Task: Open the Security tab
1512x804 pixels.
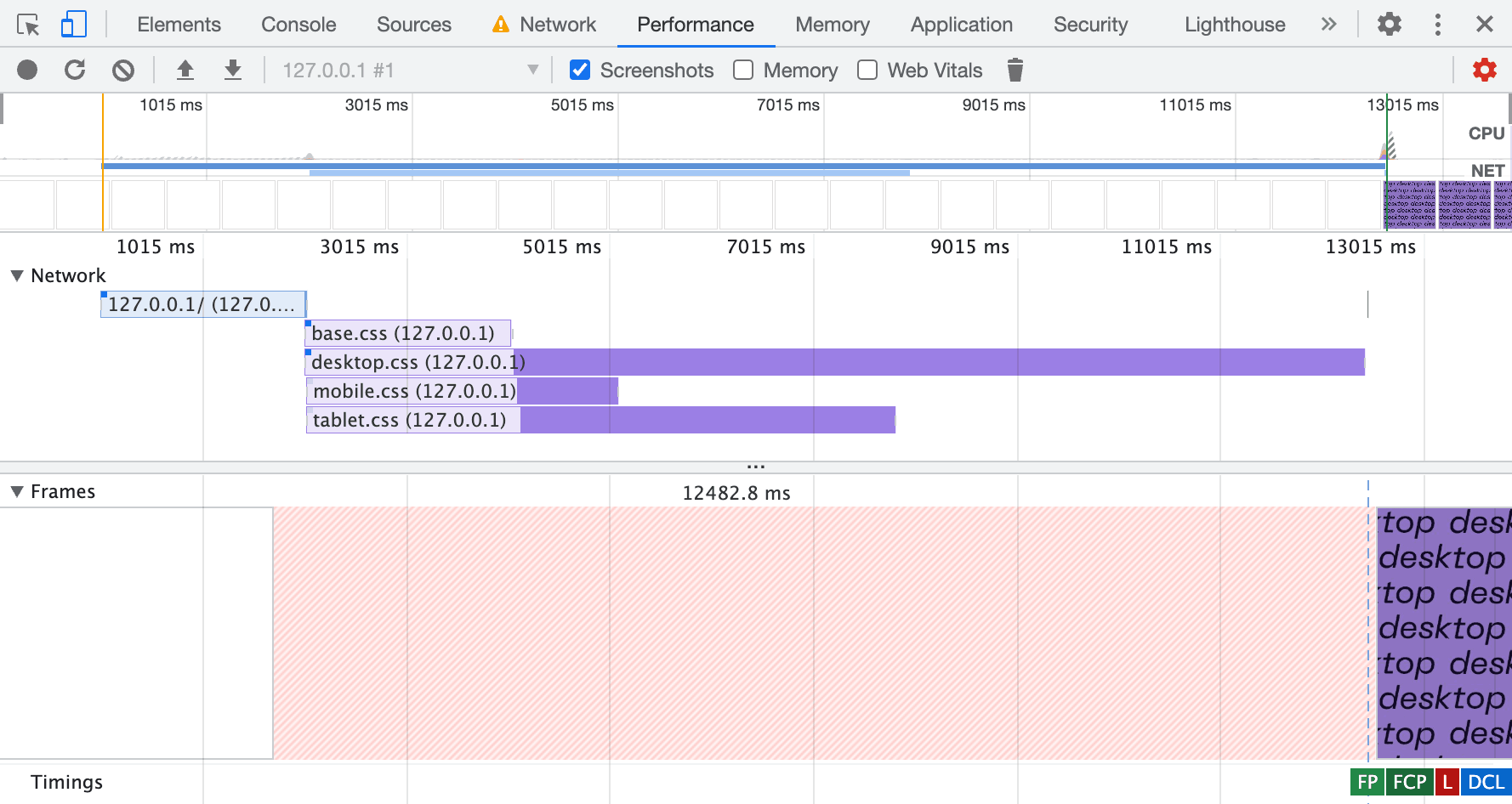Action: point(1091,25)
